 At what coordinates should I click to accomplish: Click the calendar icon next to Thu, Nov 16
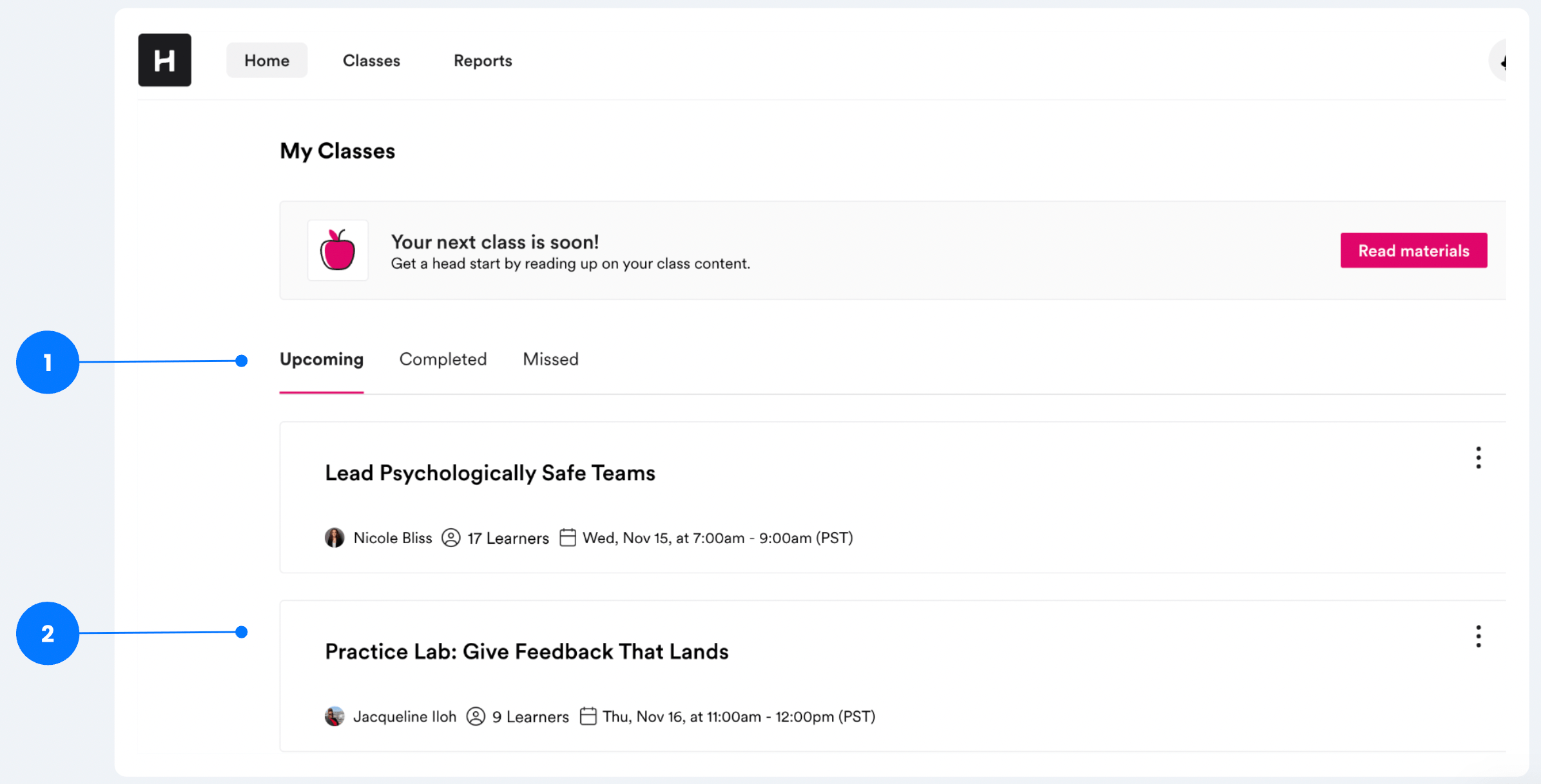[x=588, y=716]
